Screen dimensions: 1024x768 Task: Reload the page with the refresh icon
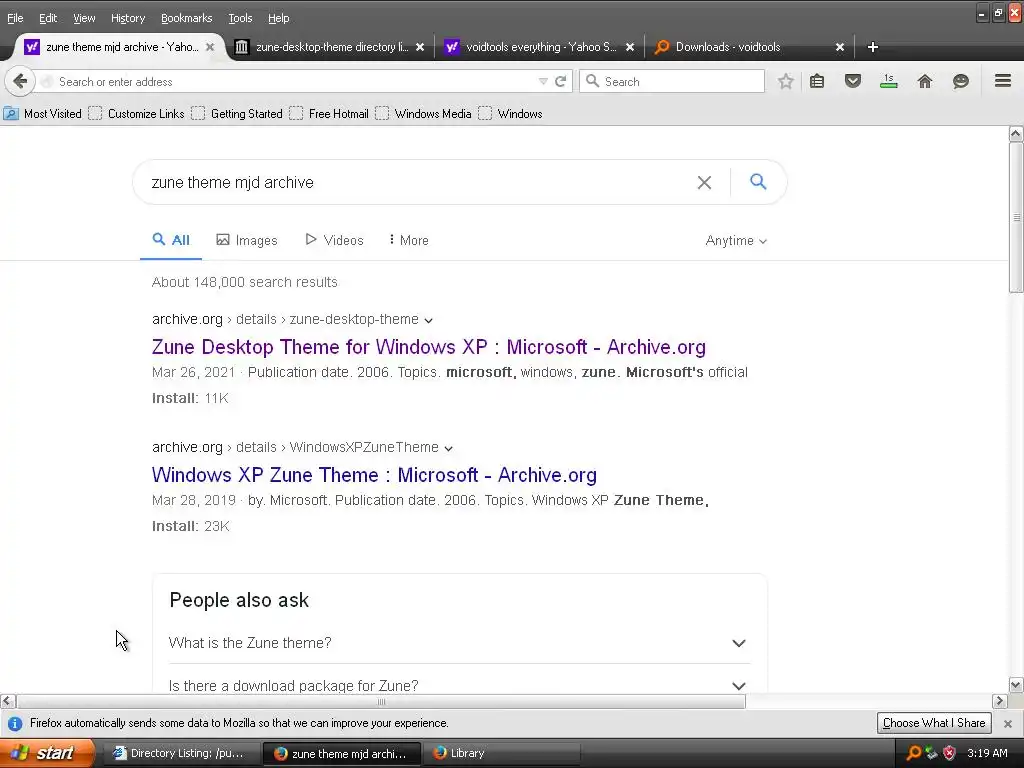coord(560,82)
